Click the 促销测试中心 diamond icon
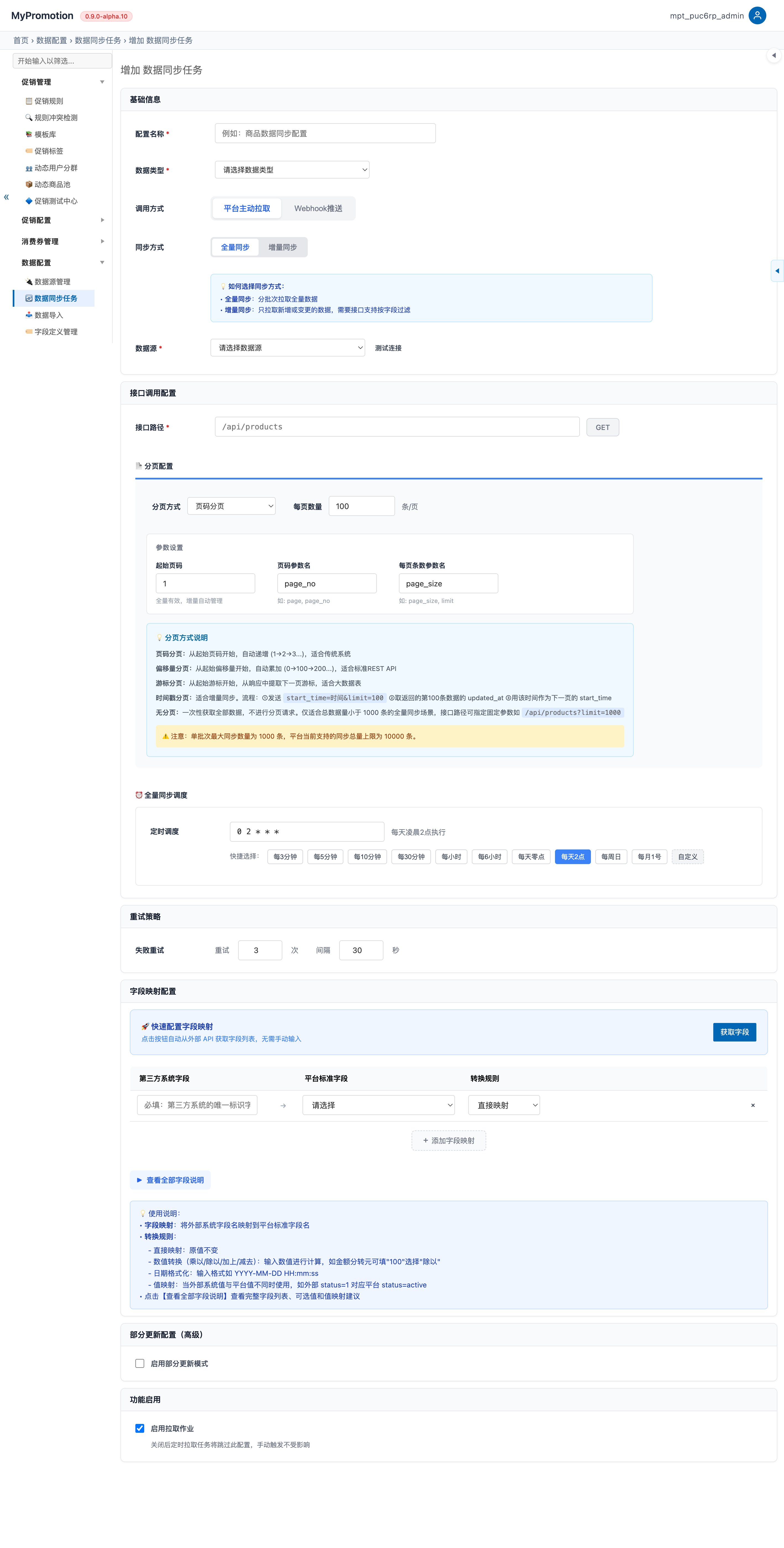784x1548 pixels. coord(29,201)
